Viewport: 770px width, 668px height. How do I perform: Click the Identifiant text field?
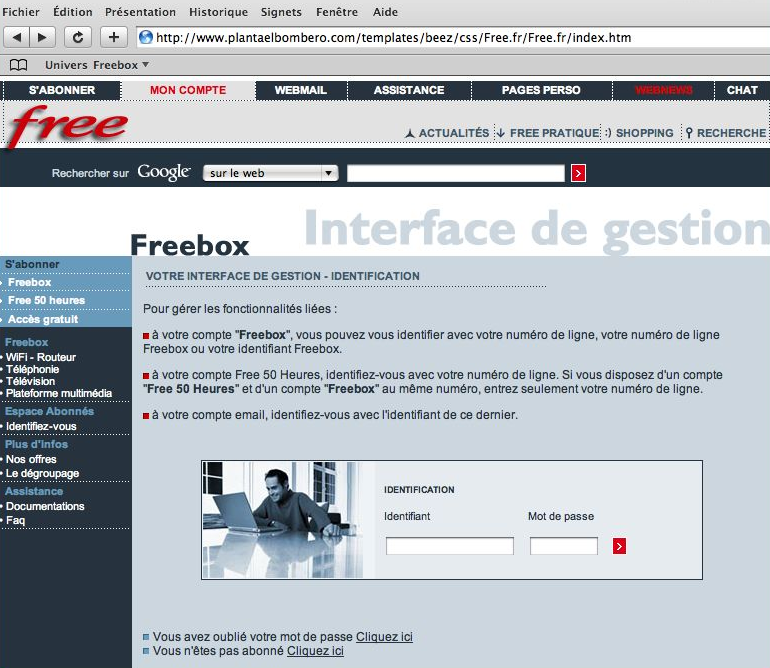pyautogui.click(x=449, y=546)
